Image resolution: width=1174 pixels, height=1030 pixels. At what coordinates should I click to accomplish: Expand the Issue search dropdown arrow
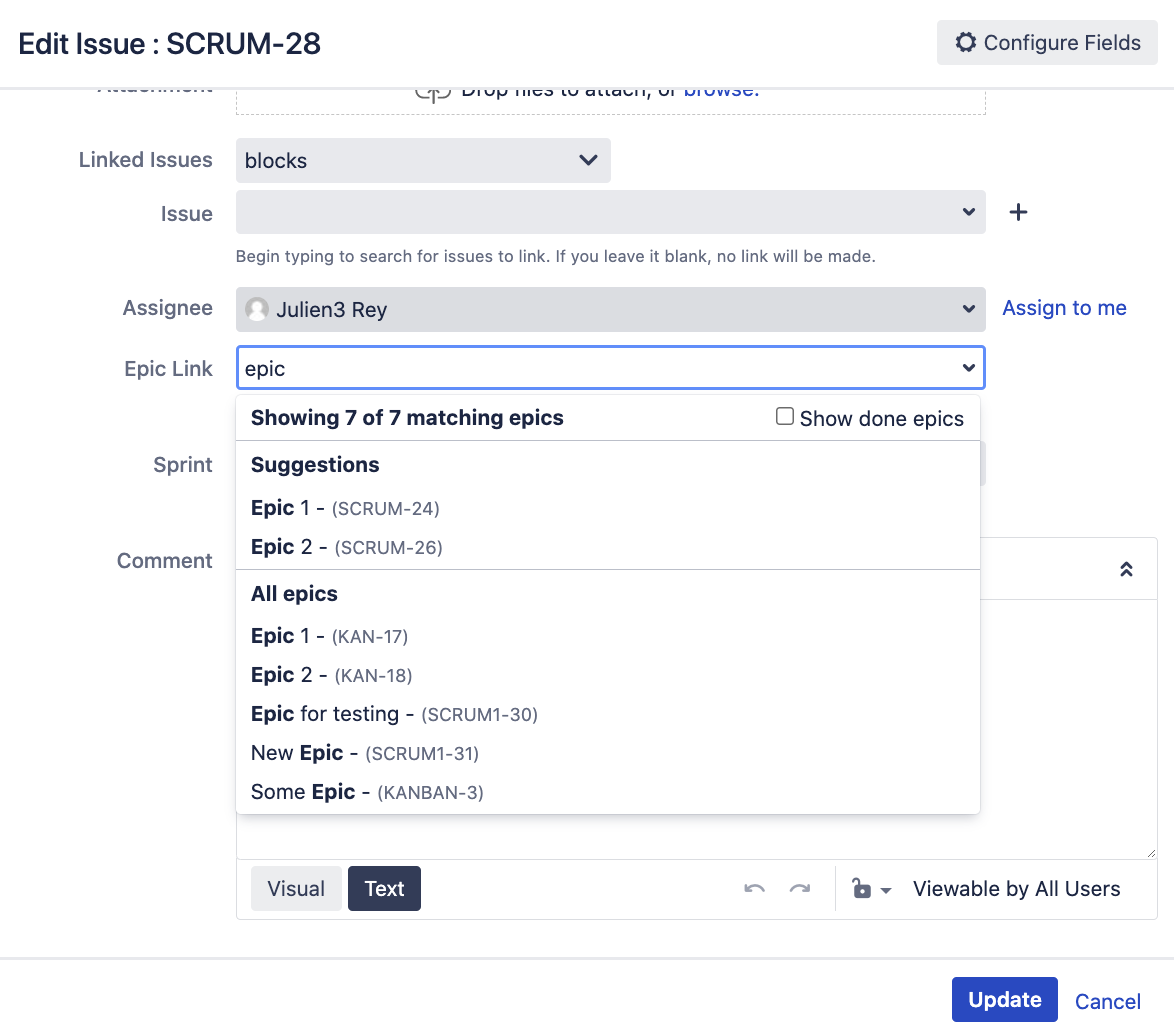coord(968,212)
